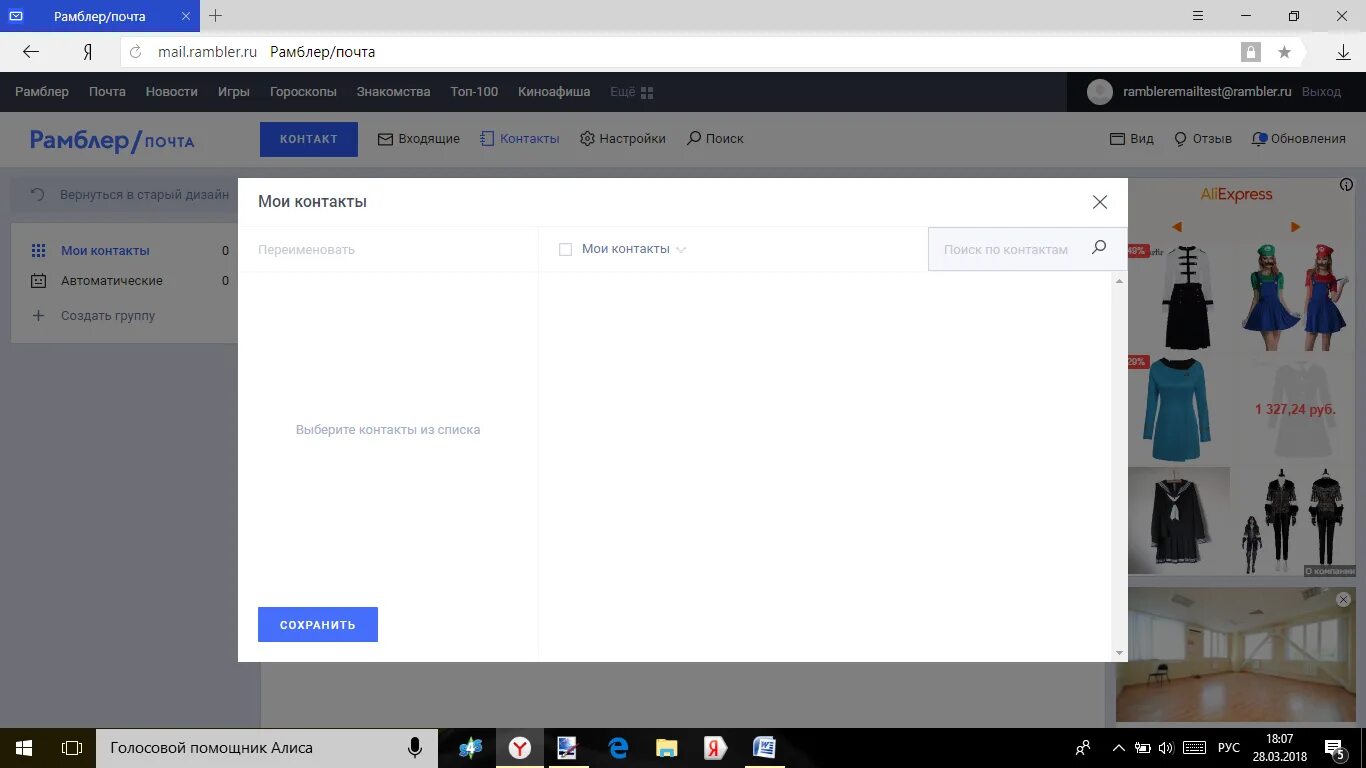Click the AliExpress ad logo

point(1236,195)
